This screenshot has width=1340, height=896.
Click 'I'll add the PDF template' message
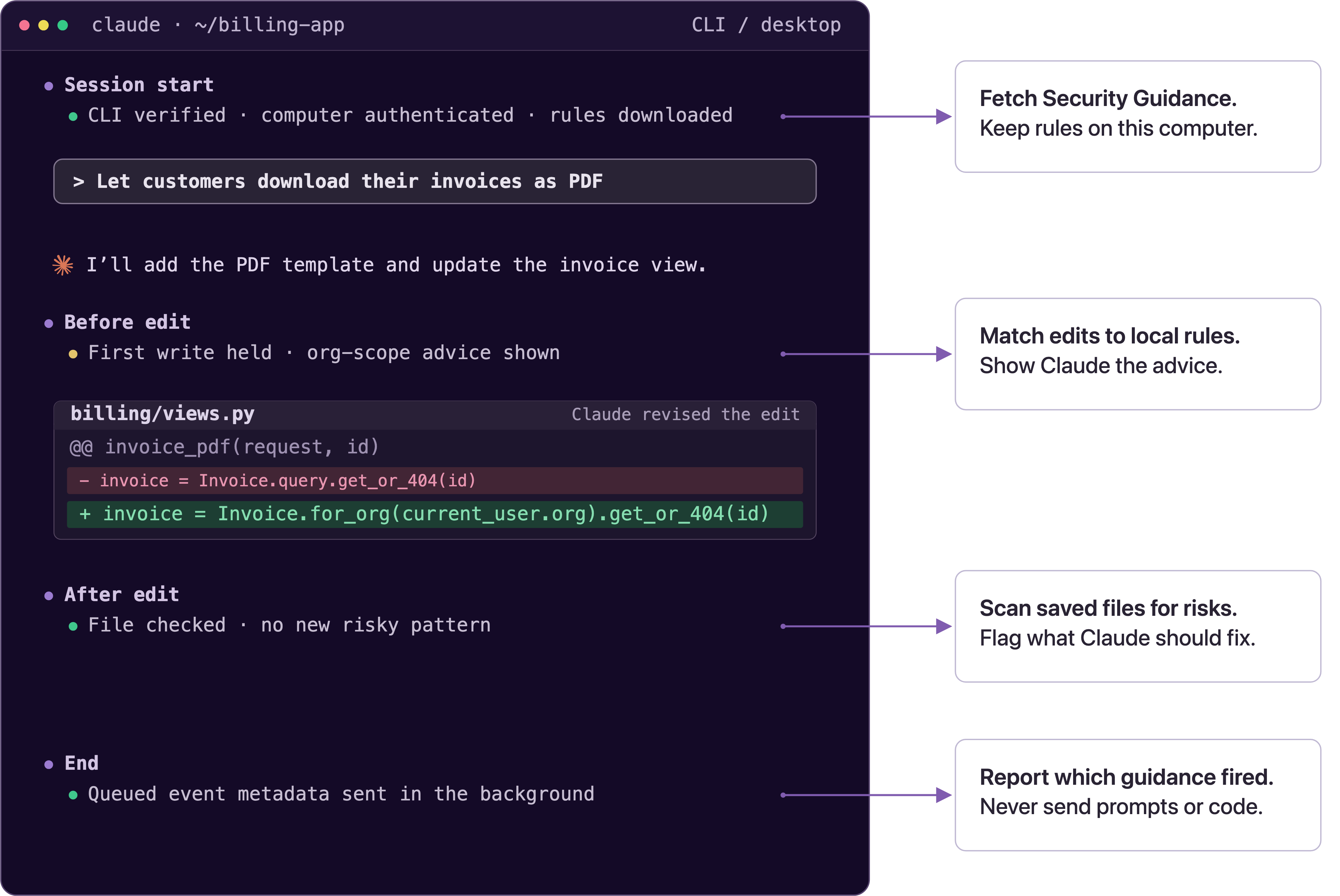[x=396, y=265]
